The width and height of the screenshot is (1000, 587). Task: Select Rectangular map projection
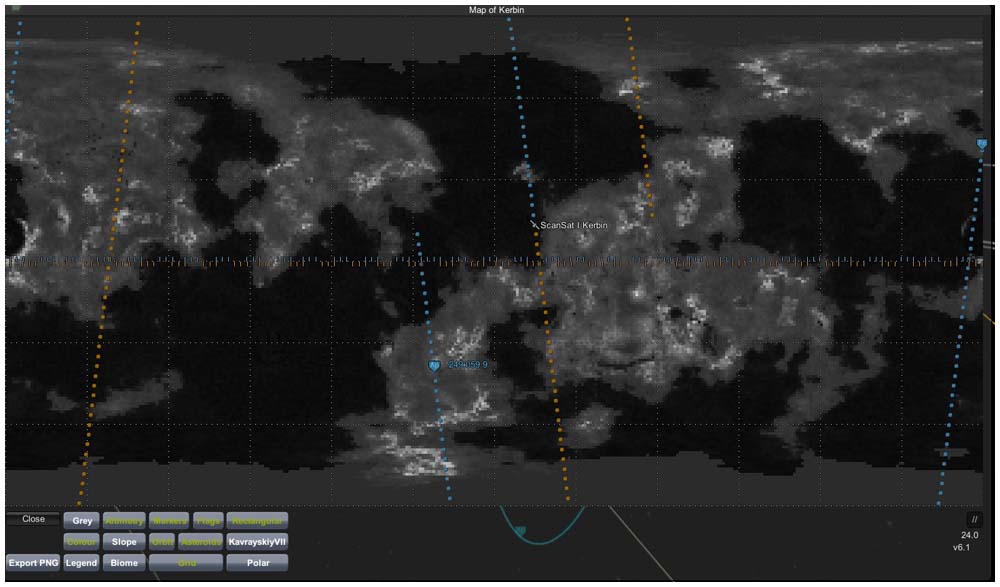[x=257, y=521]
